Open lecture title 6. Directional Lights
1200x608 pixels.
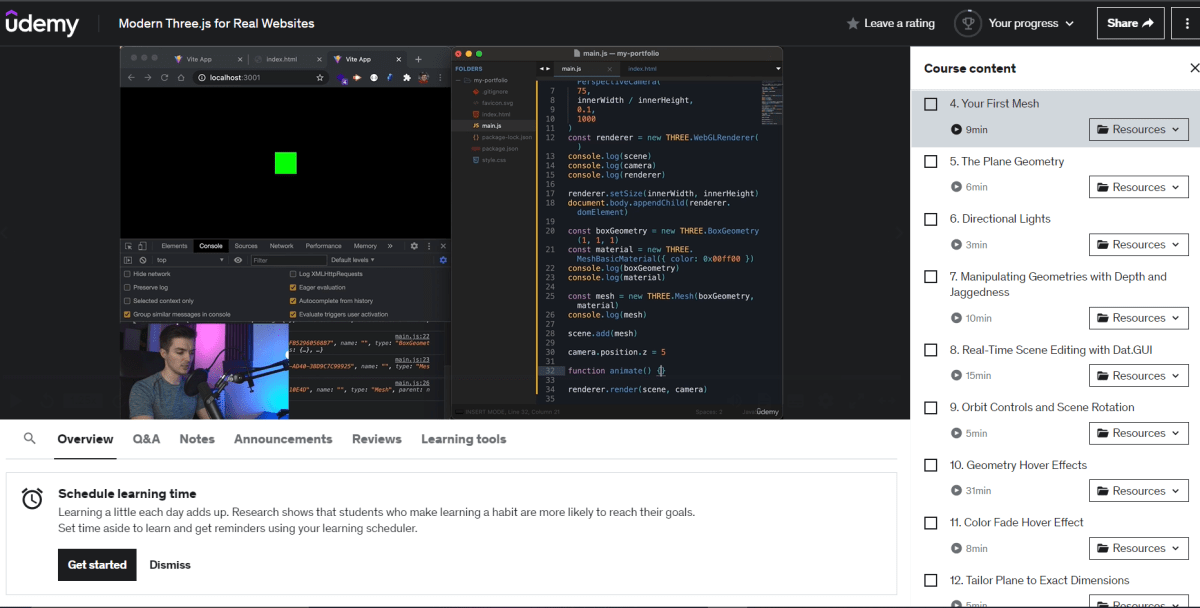[1000, 219]
